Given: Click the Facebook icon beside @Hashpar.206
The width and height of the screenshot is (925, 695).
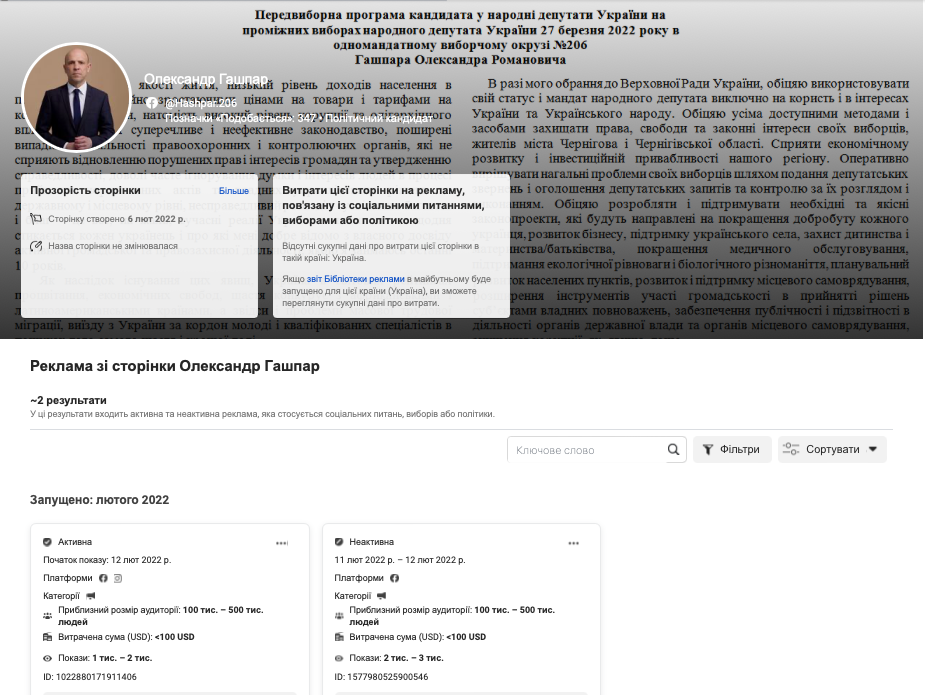Looking at the screenshot, I should [151, 103].
